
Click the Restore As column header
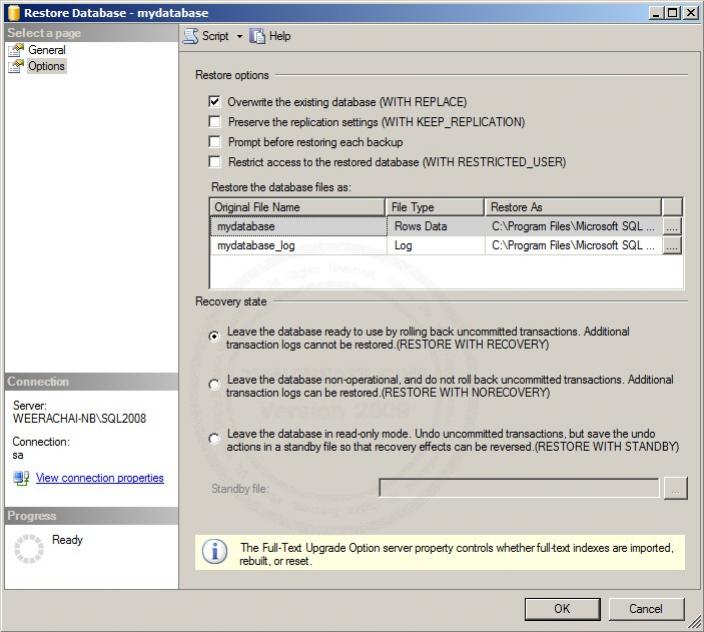[573, 207]
